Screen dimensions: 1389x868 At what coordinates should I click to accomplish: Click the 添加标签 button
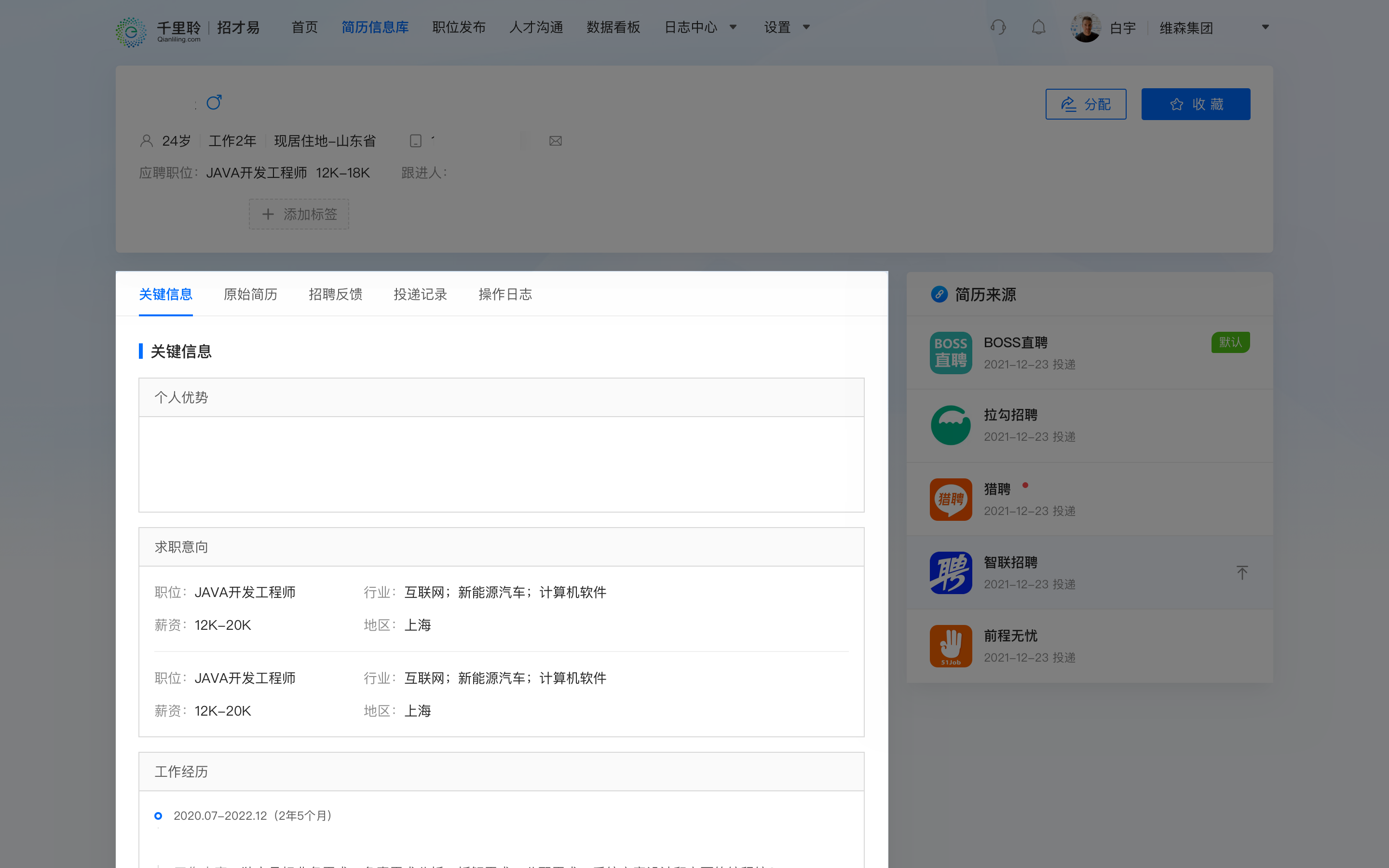(x=299, y=214)
